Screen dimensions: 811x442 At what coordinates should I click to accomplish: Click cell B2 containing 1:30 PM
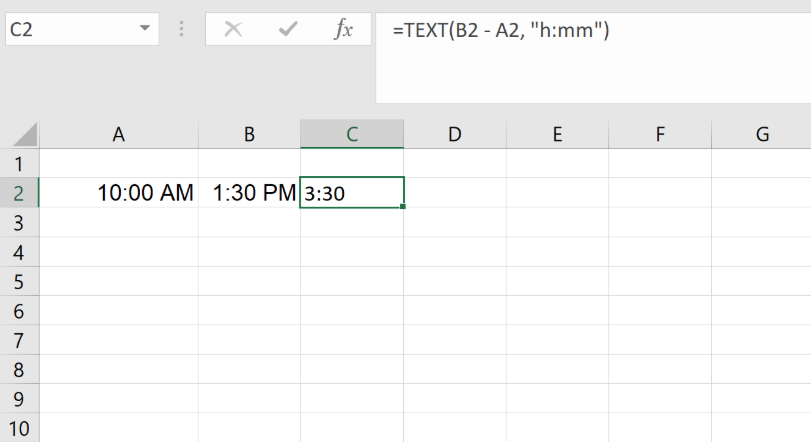pyautogui.click(x=249, y=193)
